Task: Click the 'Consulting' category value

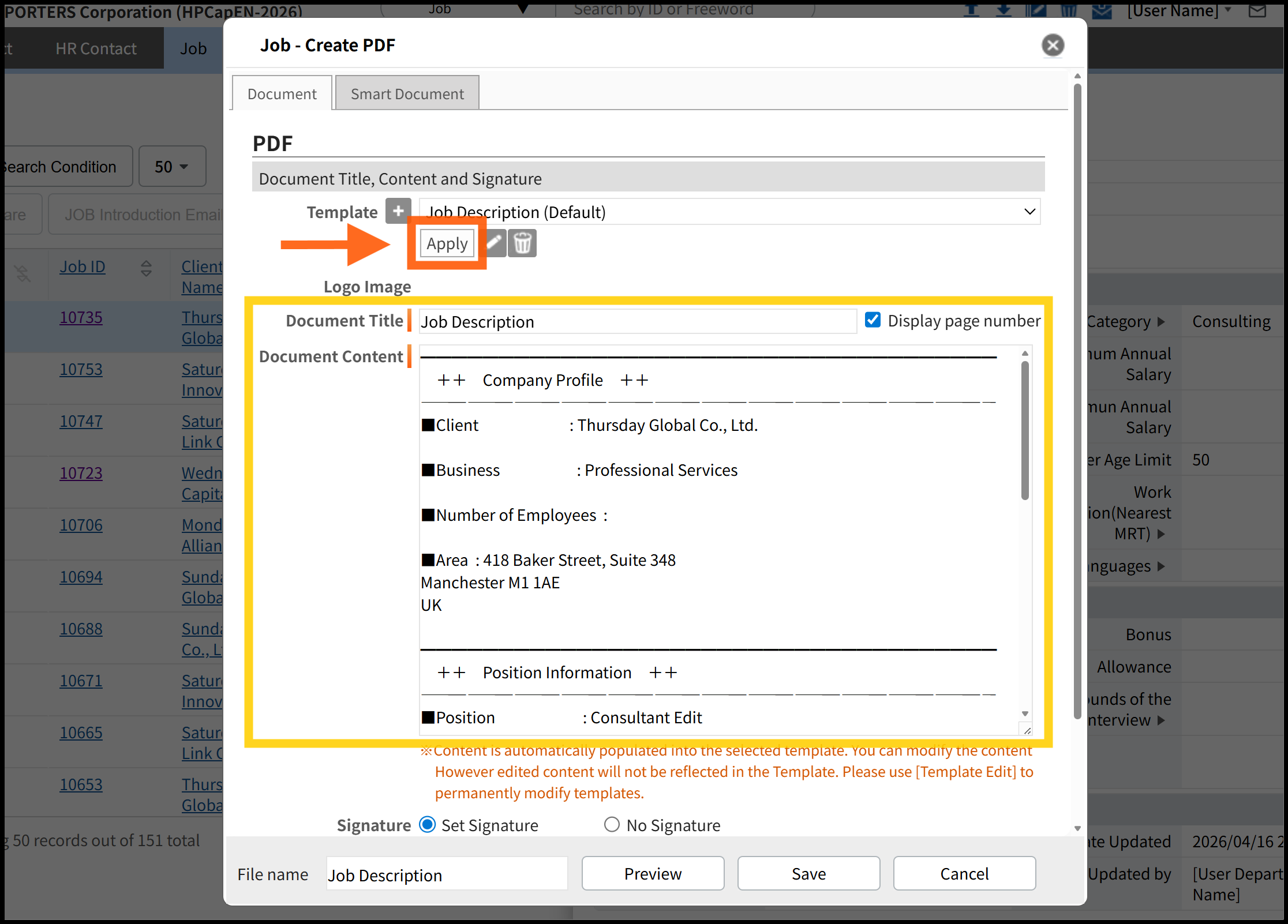Action: click(1231, 321)
